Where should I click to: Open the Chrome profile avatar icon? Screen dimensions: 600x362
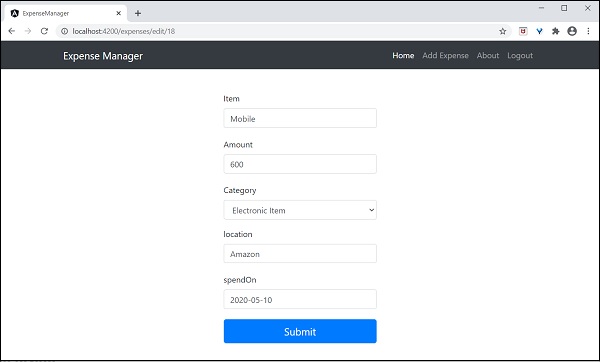coord(572,31)
